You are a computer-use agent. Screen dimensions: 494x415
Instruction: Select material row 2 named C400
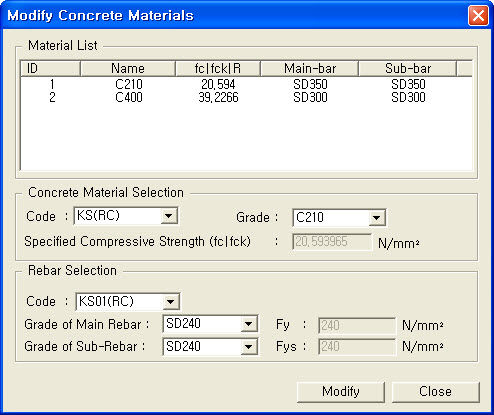point(246,97)
